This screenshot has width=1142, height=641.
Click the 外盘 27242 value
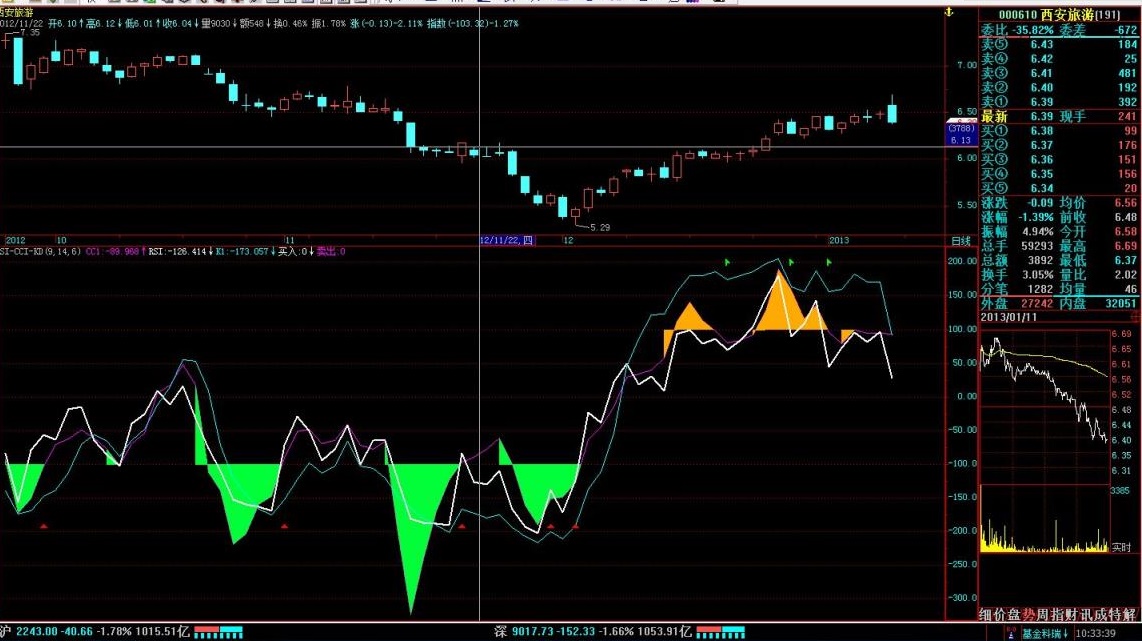pos(1036,303)
